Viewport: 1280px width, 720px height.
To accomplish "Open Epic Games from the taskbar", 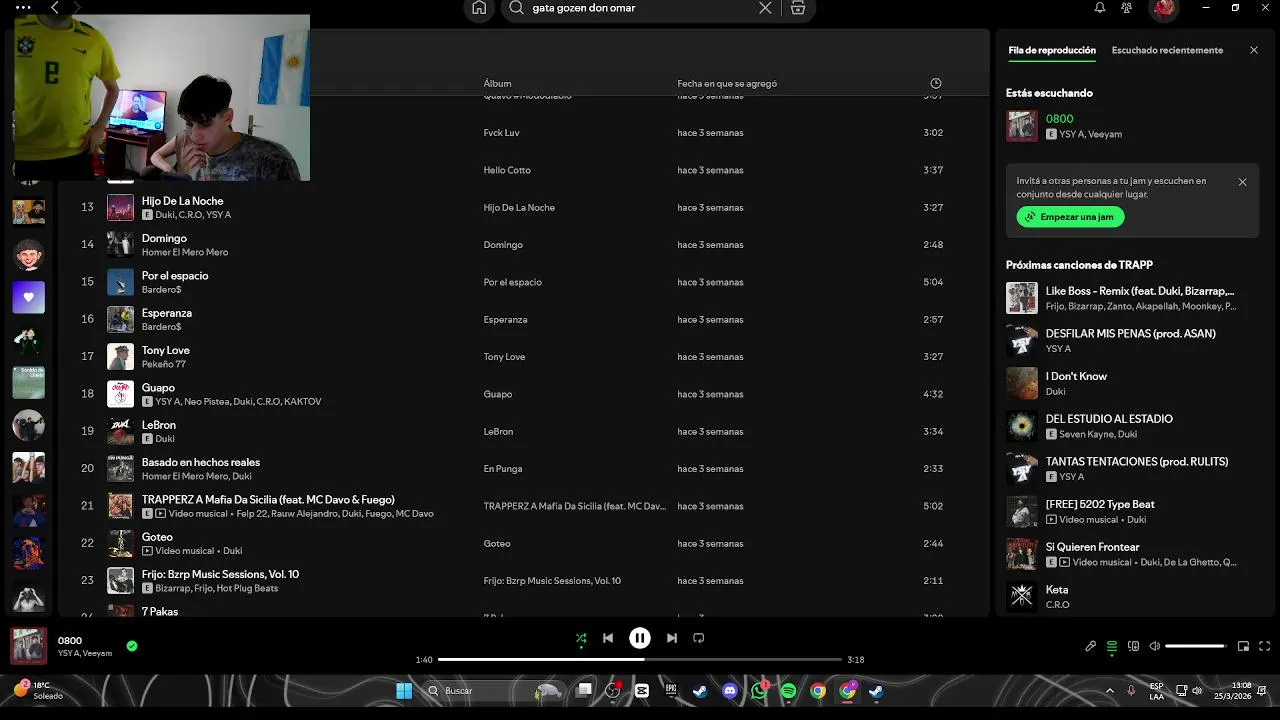I will (x=671, y=691).
